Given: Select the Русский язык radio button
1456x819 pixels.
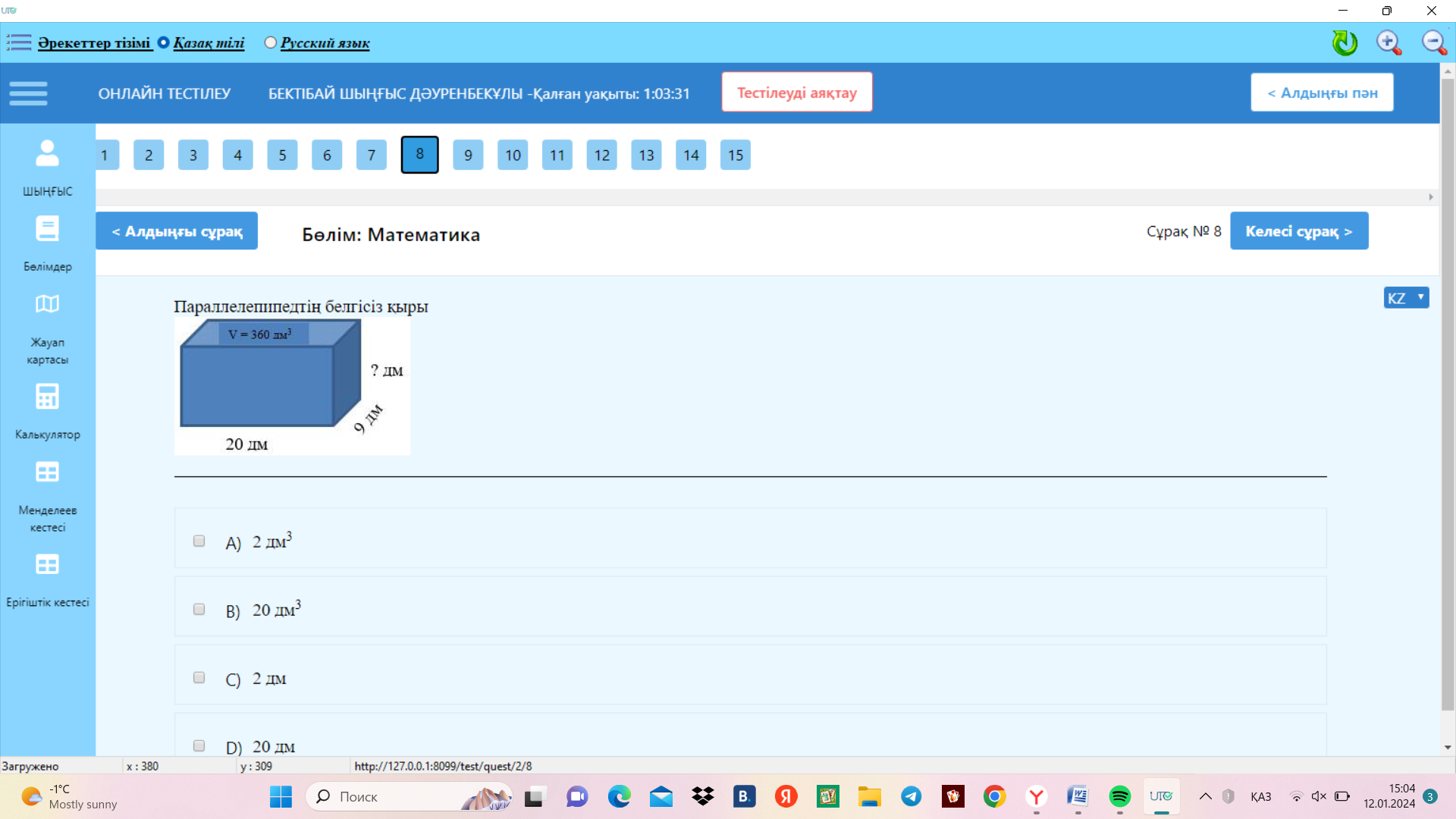Looking at the screenshot, I should (270, 42).
